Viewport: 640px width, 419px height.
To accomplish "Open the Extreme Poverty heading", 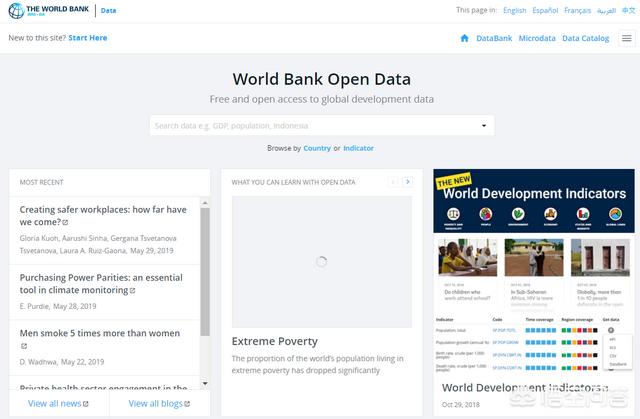I will [x=274, y=341].
